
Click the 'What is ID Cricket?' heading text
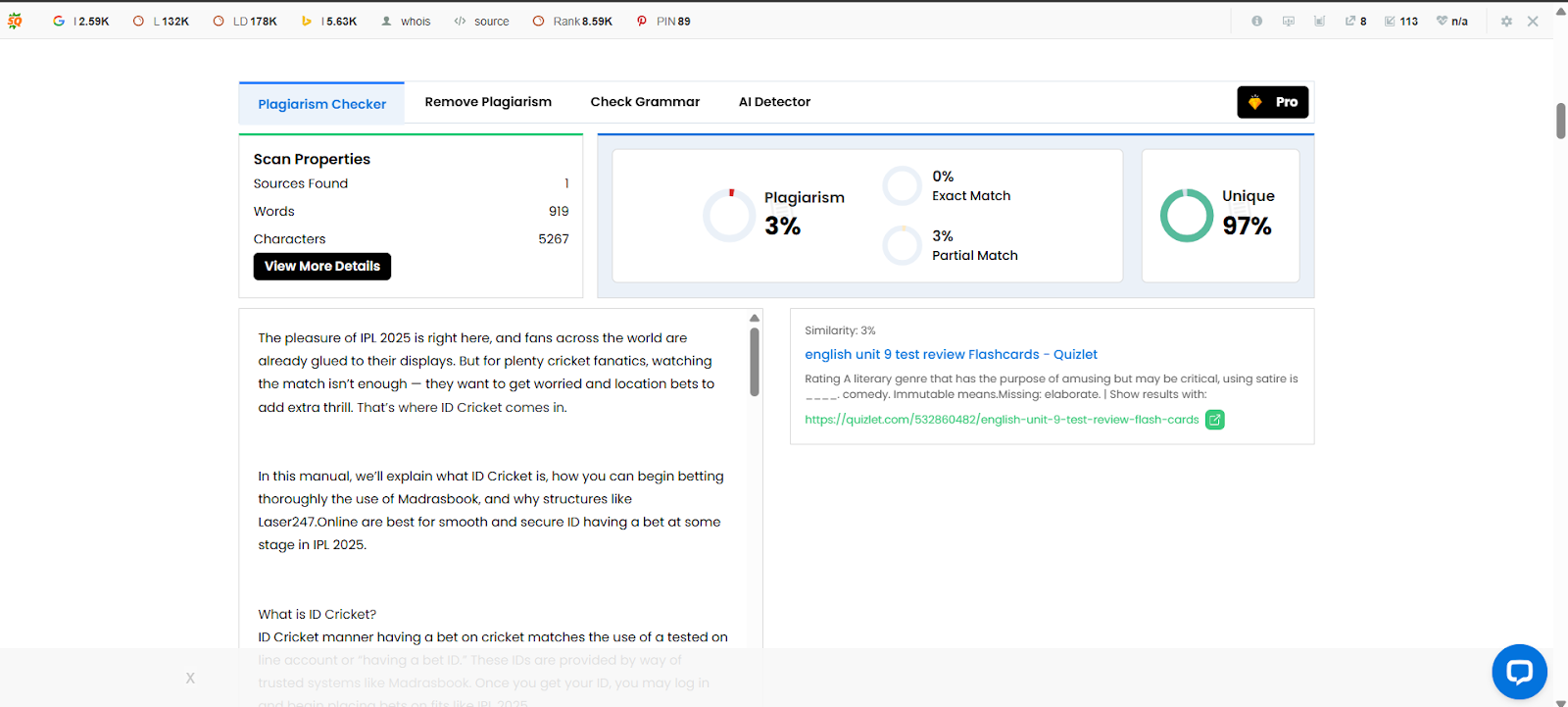pyautogui.click(x=318, y=614)
